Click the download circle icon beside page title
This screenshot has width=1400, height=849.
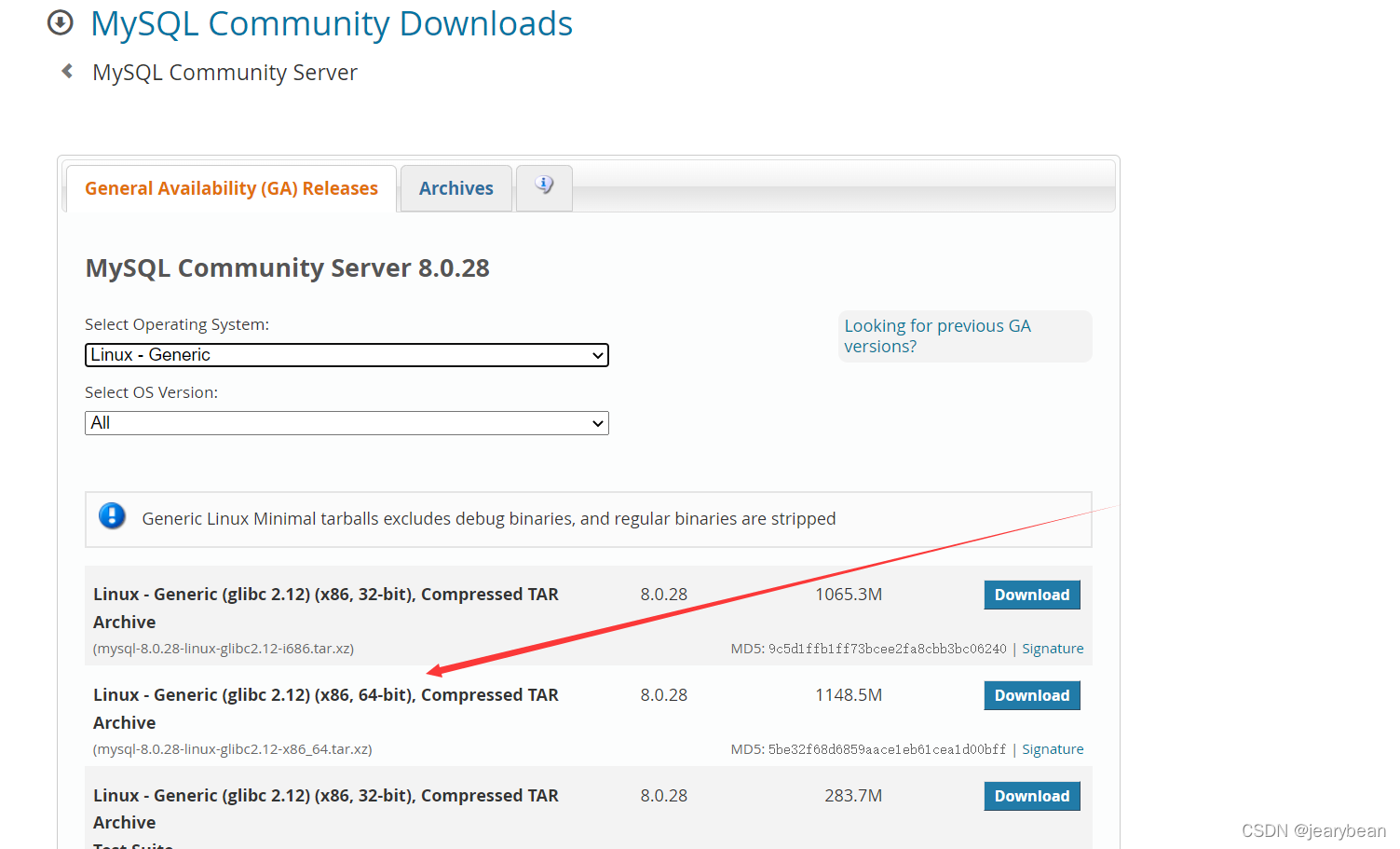click(61, 22)
